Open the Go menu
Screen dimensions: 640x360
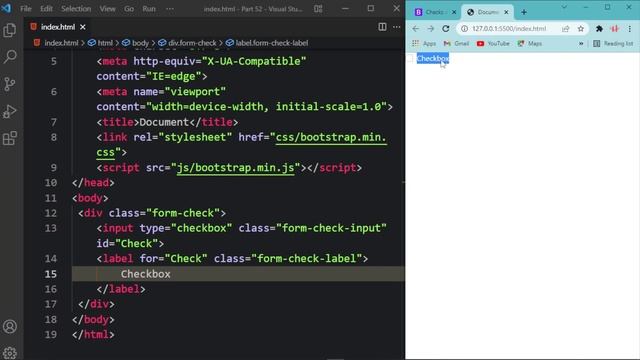[129, 9]
